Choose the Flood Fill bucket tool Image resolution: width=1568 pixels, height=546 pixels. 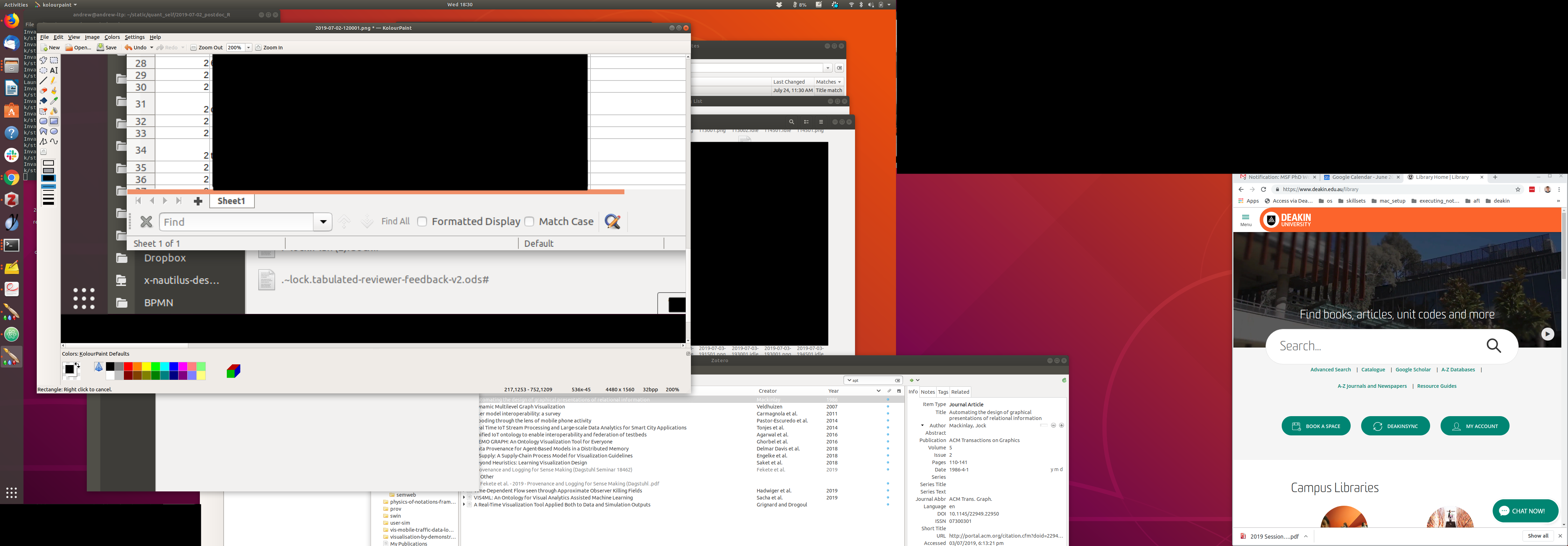43,100
